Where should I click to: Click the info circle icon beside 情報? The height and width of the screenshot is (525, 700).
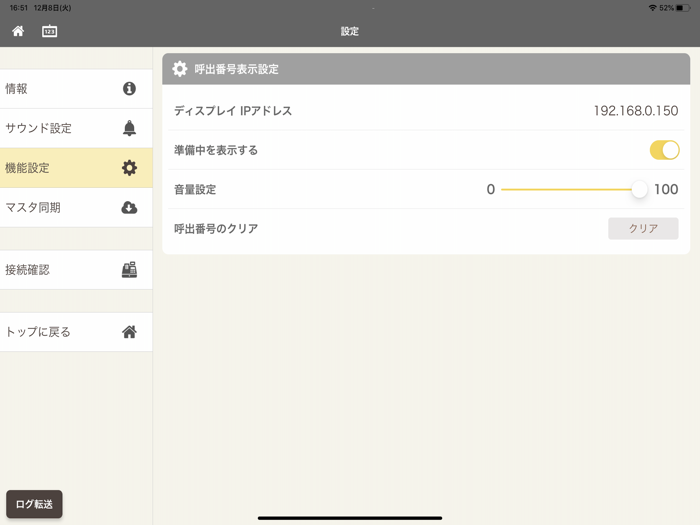(x=129, y=88)
